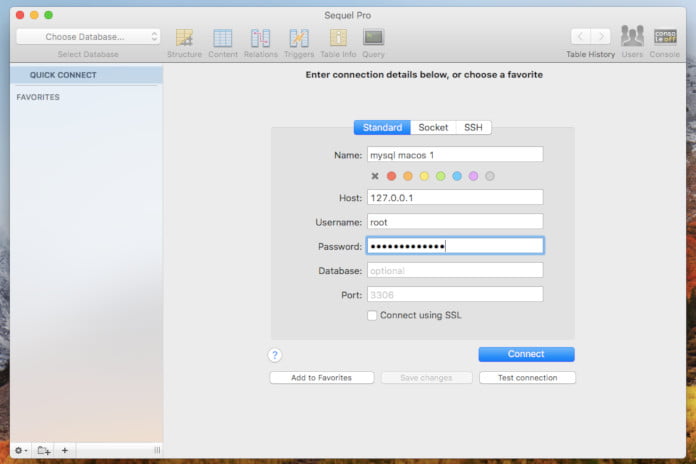Focus the Name input field
Screen dimensions: 696x464
[x=455, y=155]
